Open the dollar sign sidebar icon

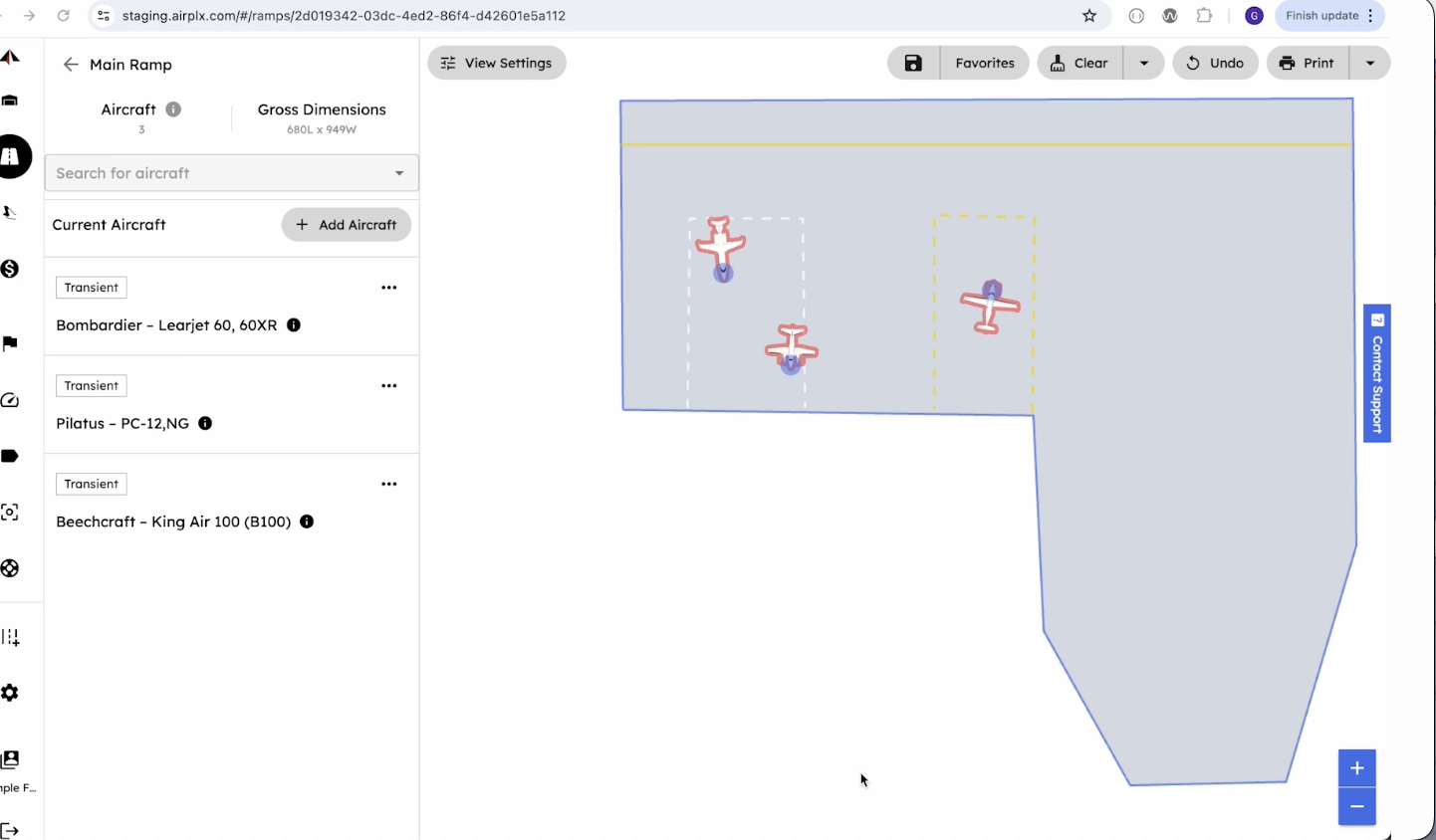point(10,269)
